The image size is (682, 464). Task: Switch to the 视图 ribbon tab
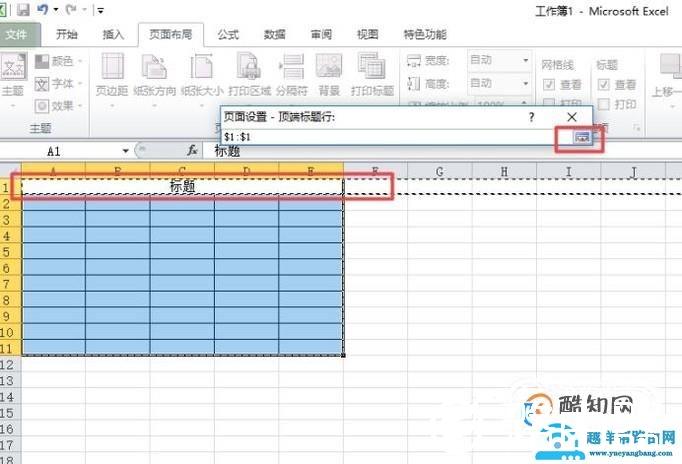pos(368,34)
